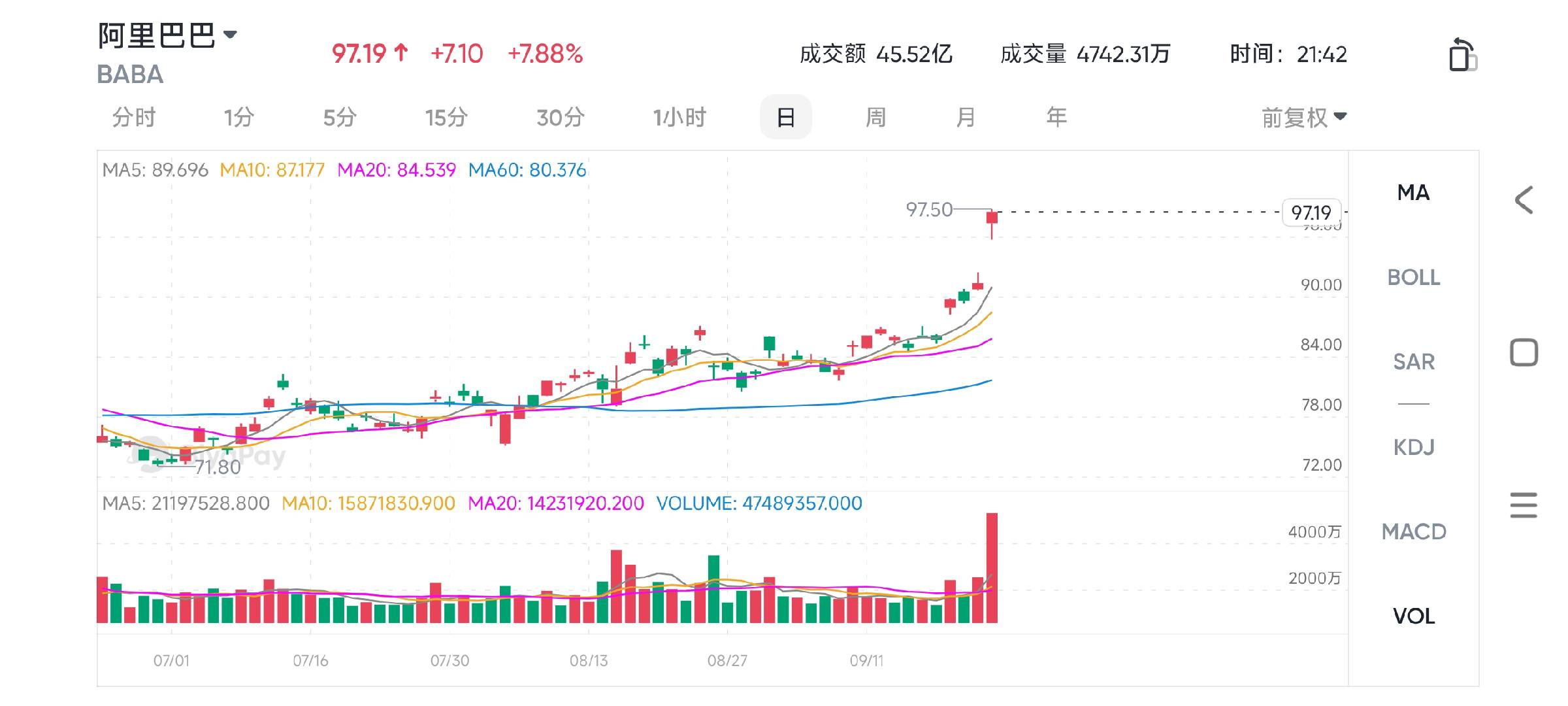The height and width of the screenshot is (706, 1568).
Task: Open the 阿里巴巴 stock selector dropdown
Action: coord(167,35)
